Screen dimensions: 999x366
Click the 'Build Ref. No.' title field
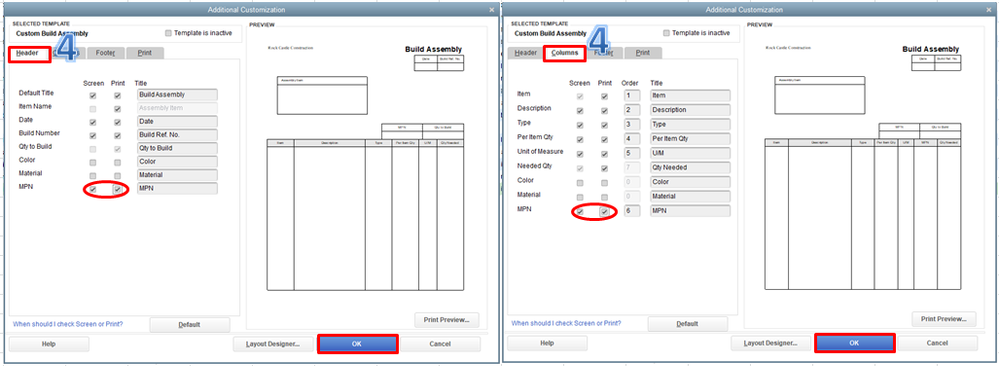coord(177,135)
